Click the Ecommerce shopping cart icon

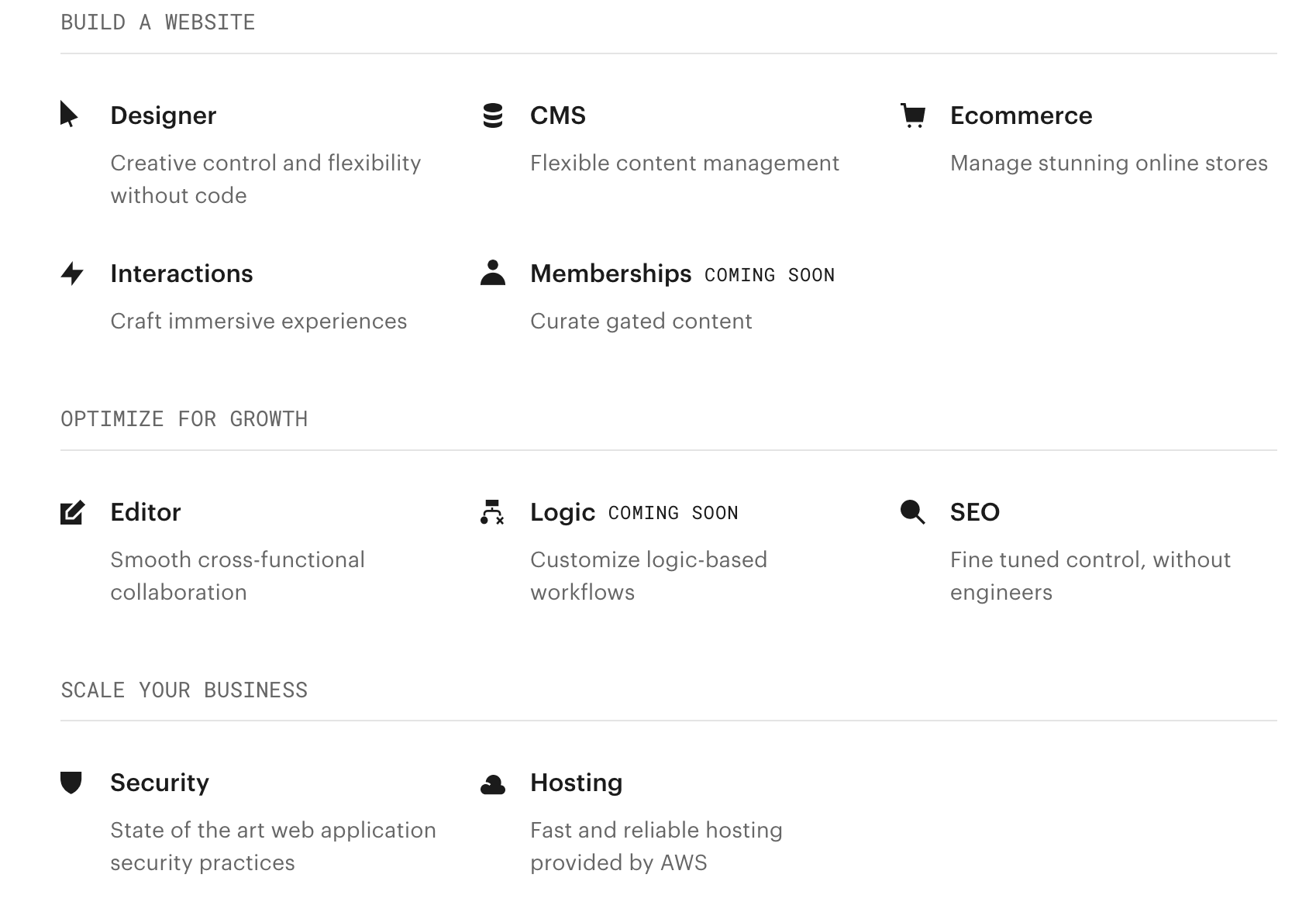[x=913, y=115]
